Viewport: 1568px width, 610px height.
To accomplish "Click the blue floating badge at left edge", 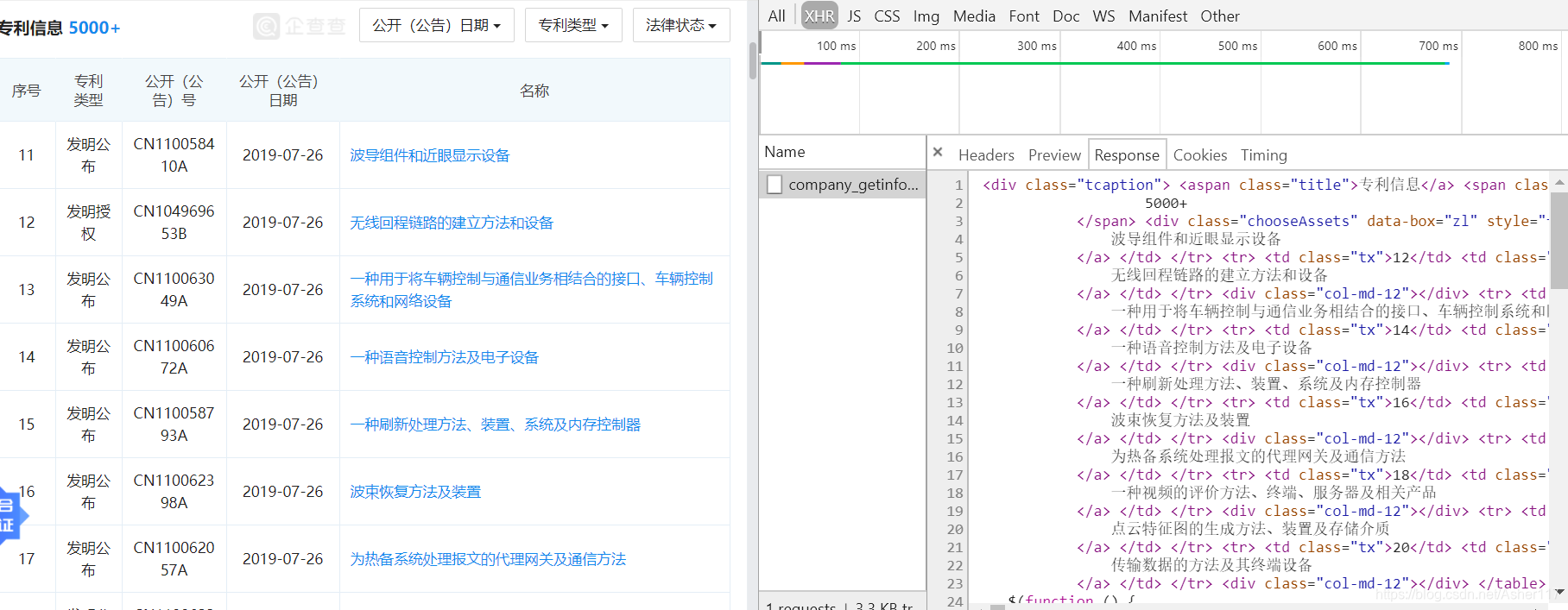I will (x=12, y=516).
